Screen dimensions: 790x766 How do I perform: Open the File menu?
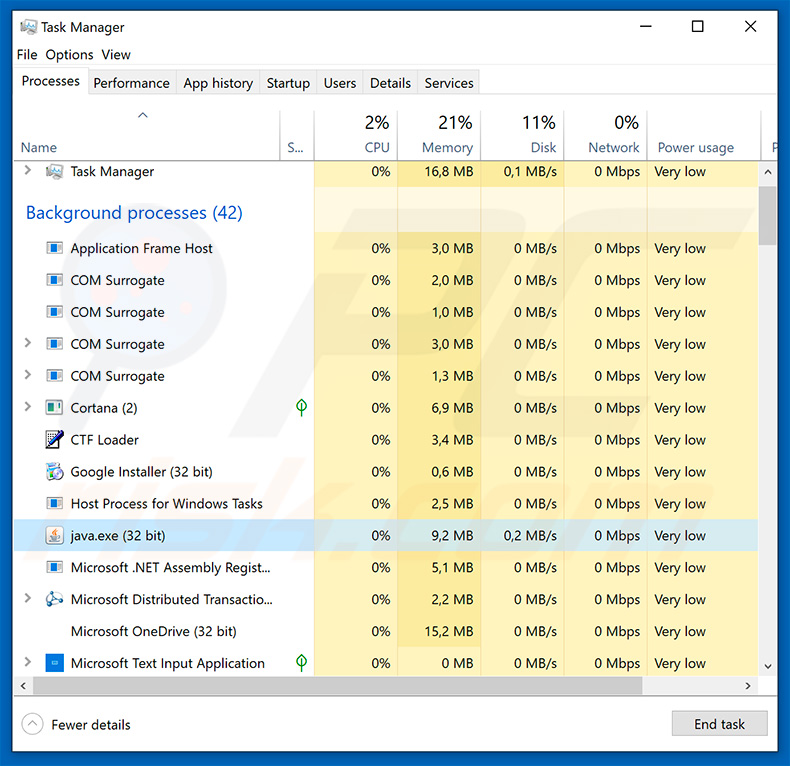27,54
